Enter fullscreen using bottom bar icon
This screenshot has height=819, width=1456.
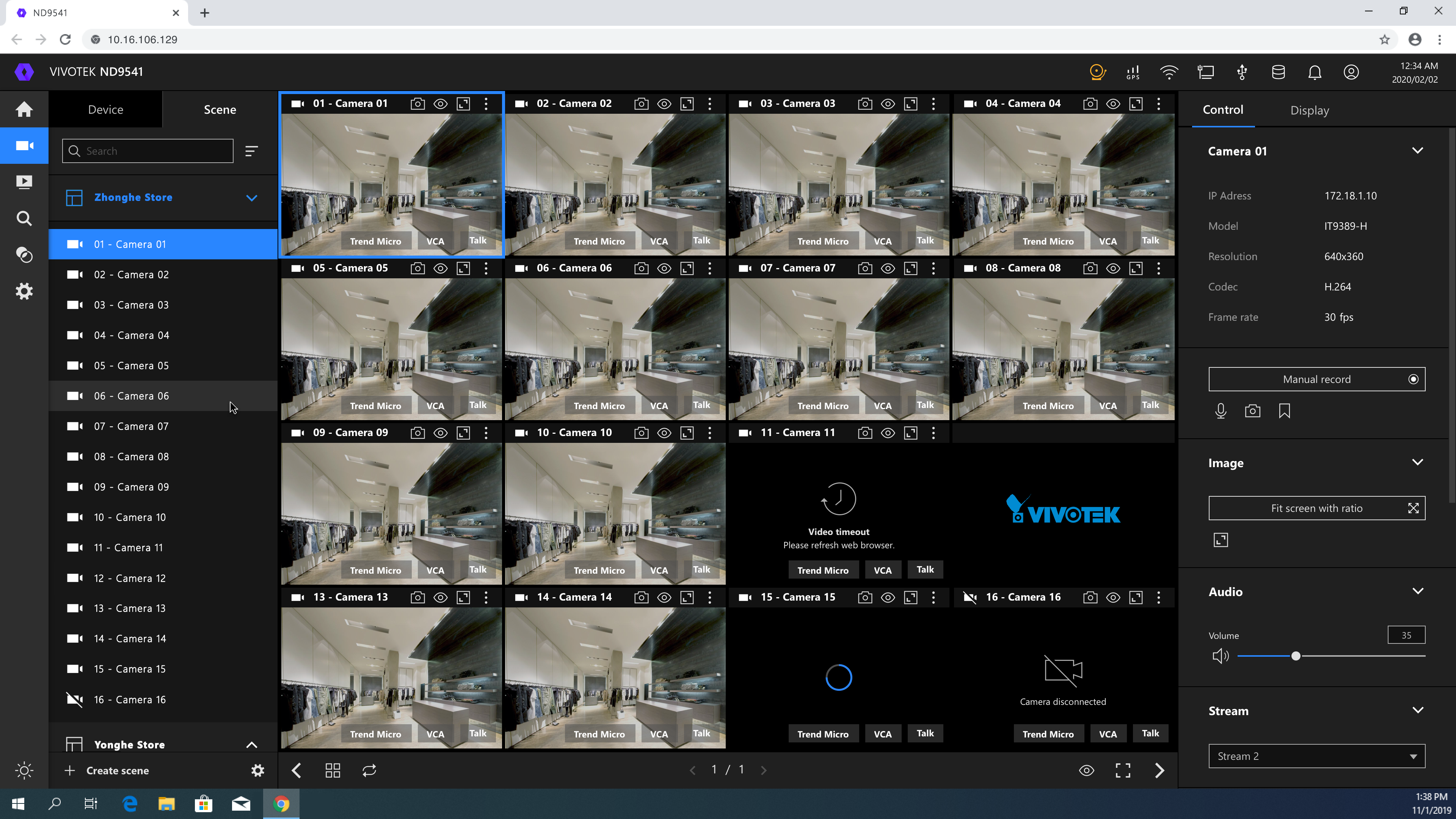pos(1122,770)
